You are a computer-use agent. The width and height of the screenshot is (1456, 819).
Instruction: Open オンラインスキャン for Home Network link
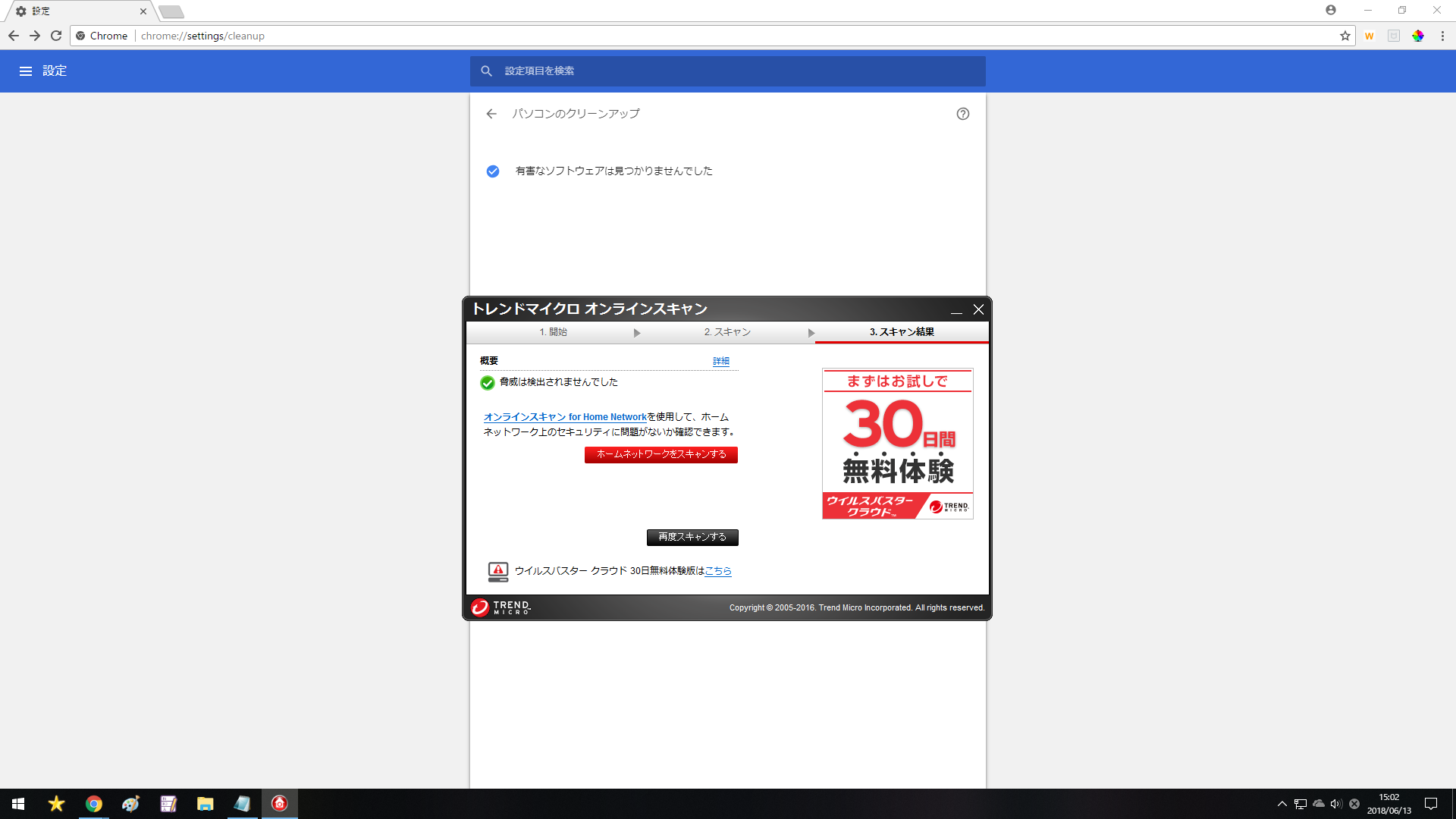[565, 417]
